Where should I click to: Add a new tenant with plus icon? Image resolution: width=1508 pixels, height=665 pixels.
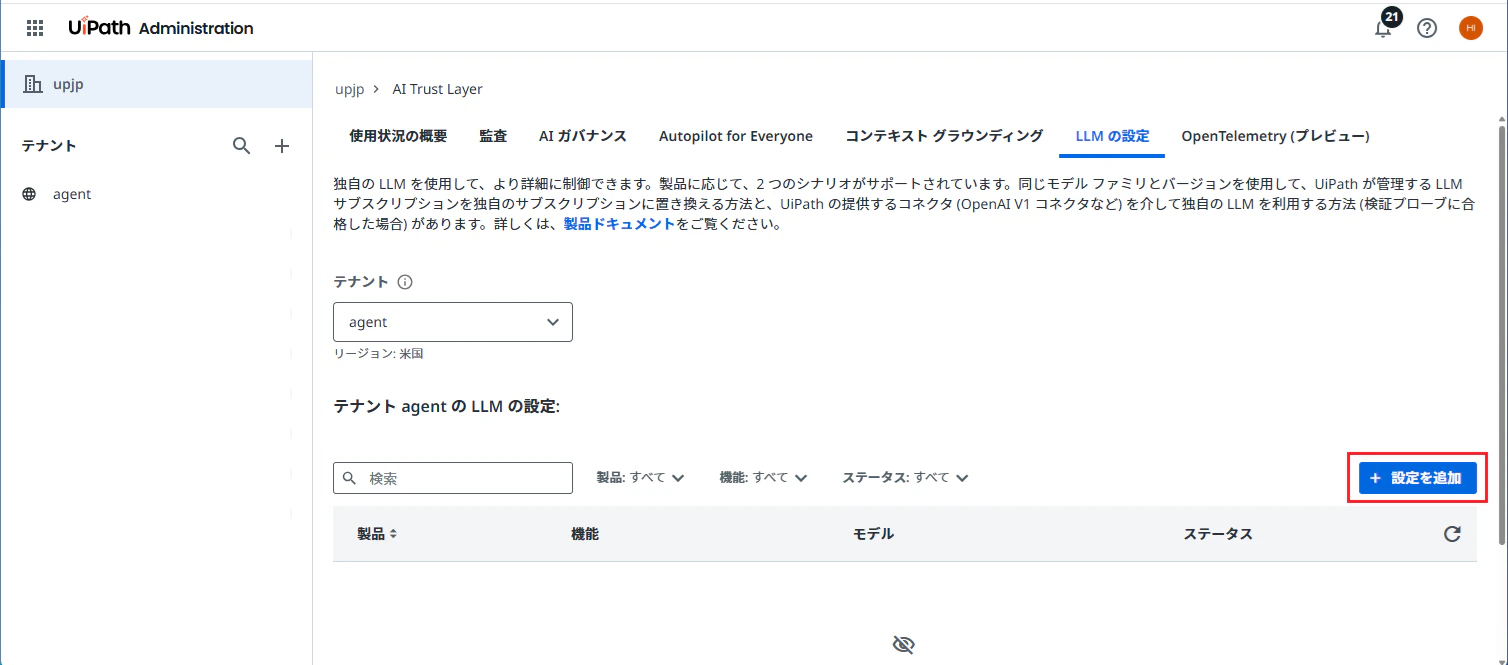coord(282,146)
